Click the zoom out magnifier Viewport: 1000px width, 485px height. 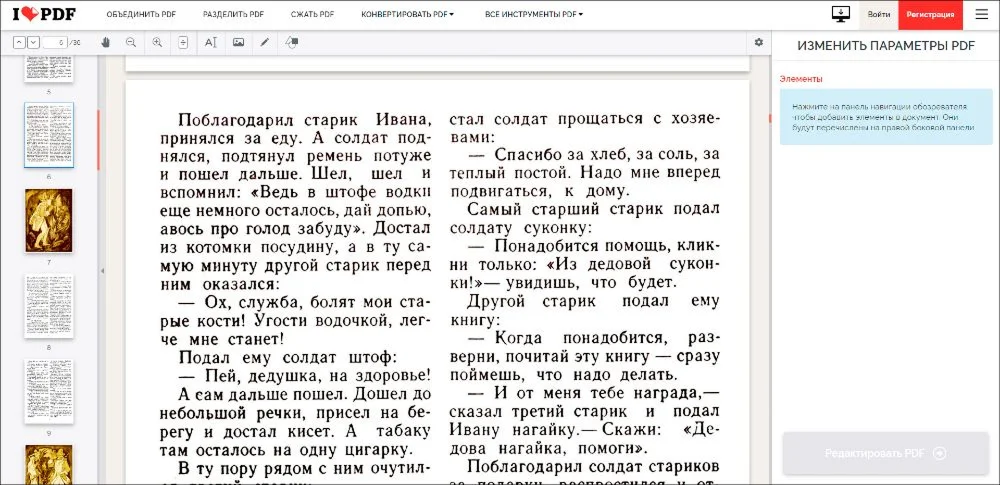point(131,42)
